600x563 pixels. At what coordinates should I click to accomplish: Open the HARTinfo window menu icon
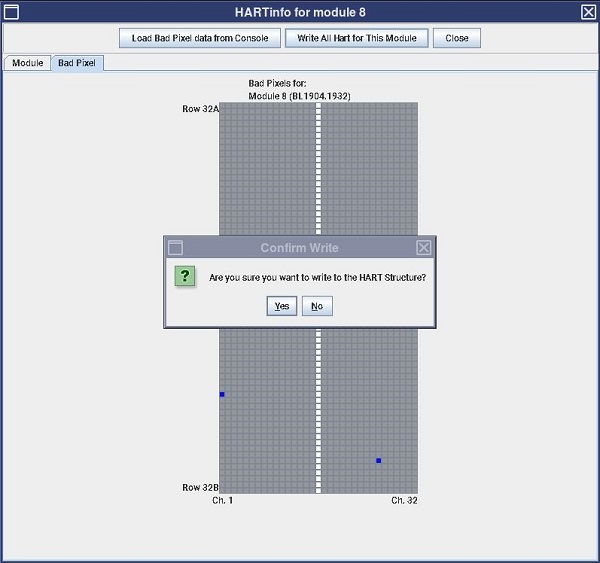[x=12, y=12]
